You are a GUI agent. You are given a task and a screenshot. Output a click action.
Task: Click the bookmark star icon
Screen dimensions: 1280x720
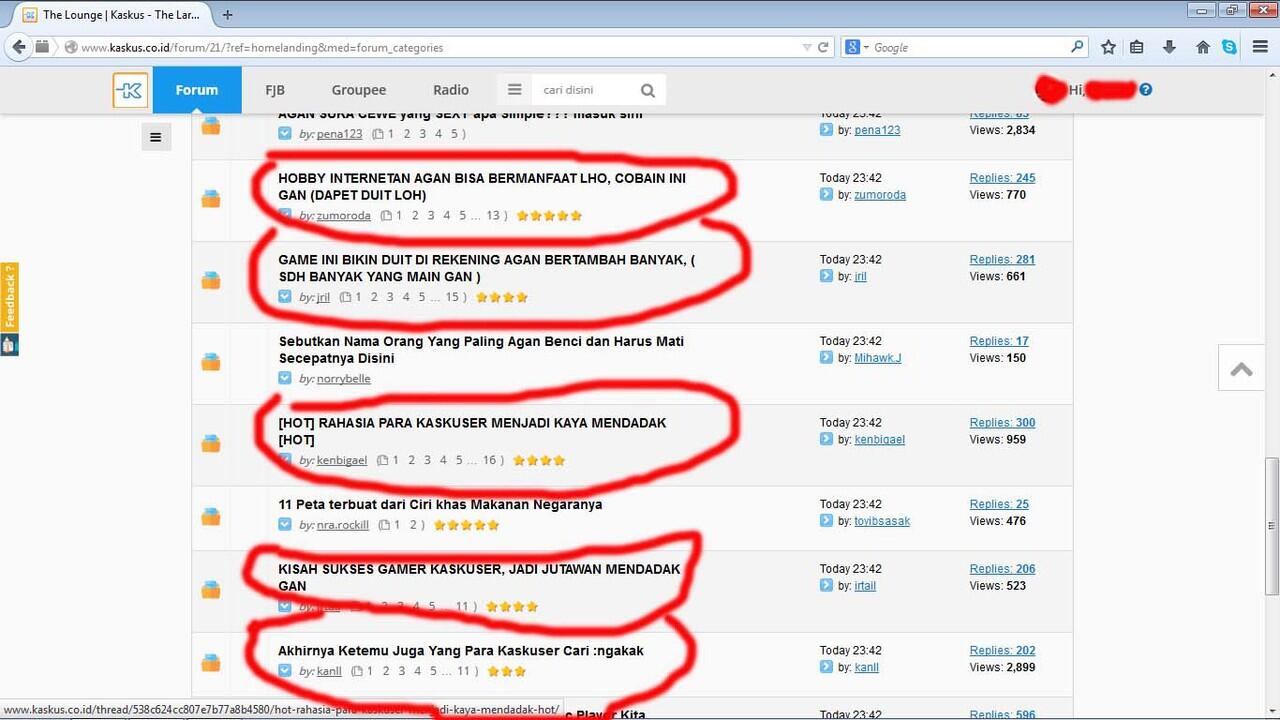tap(1108, 47)
